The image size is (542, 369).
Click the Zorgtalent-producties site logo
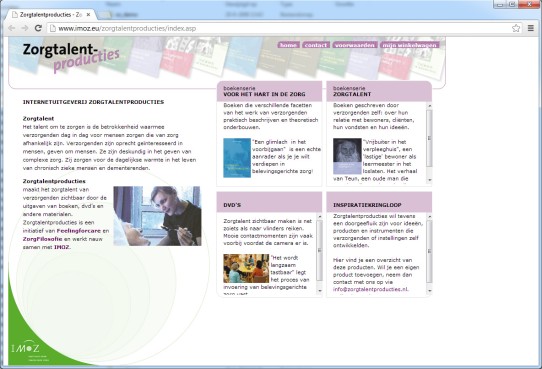[71, 56]
